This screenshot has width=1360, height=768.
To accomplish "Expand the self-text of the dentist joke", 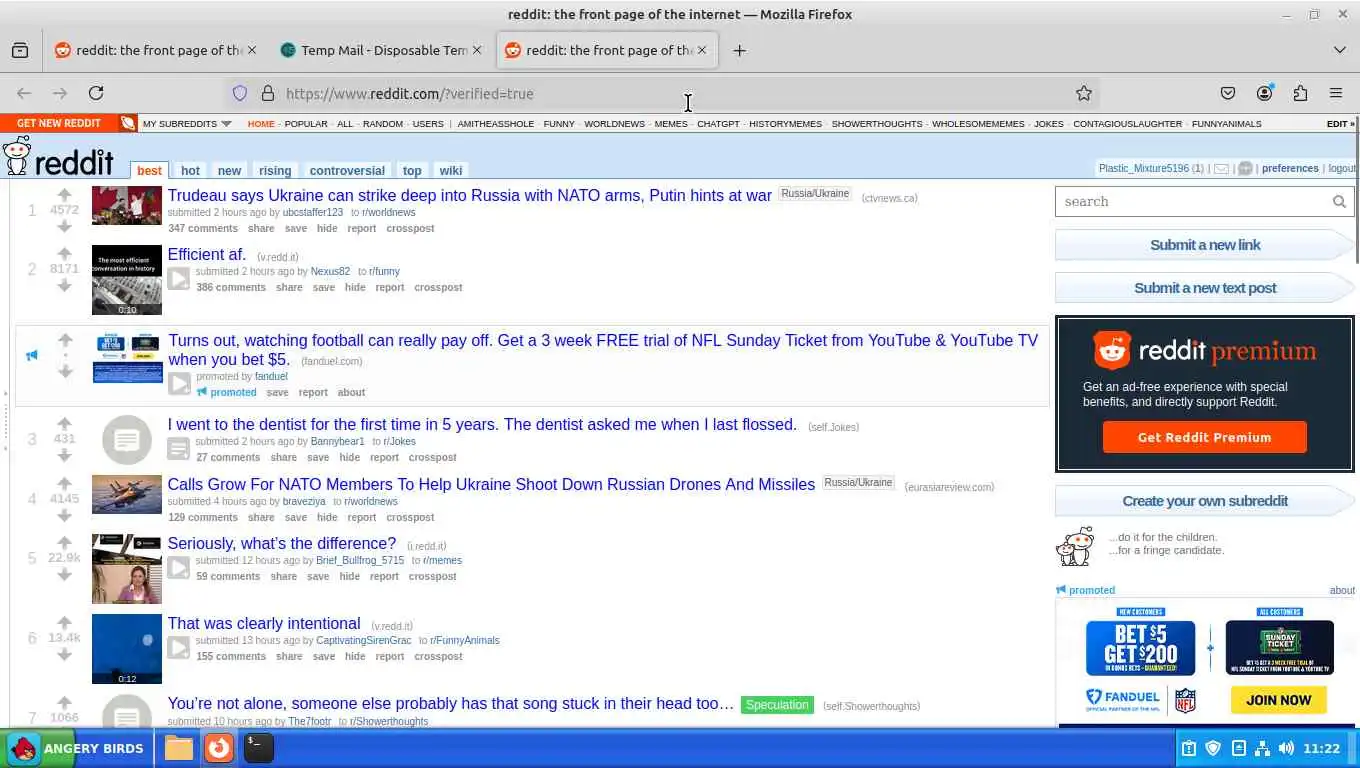I will click(178, 449).
